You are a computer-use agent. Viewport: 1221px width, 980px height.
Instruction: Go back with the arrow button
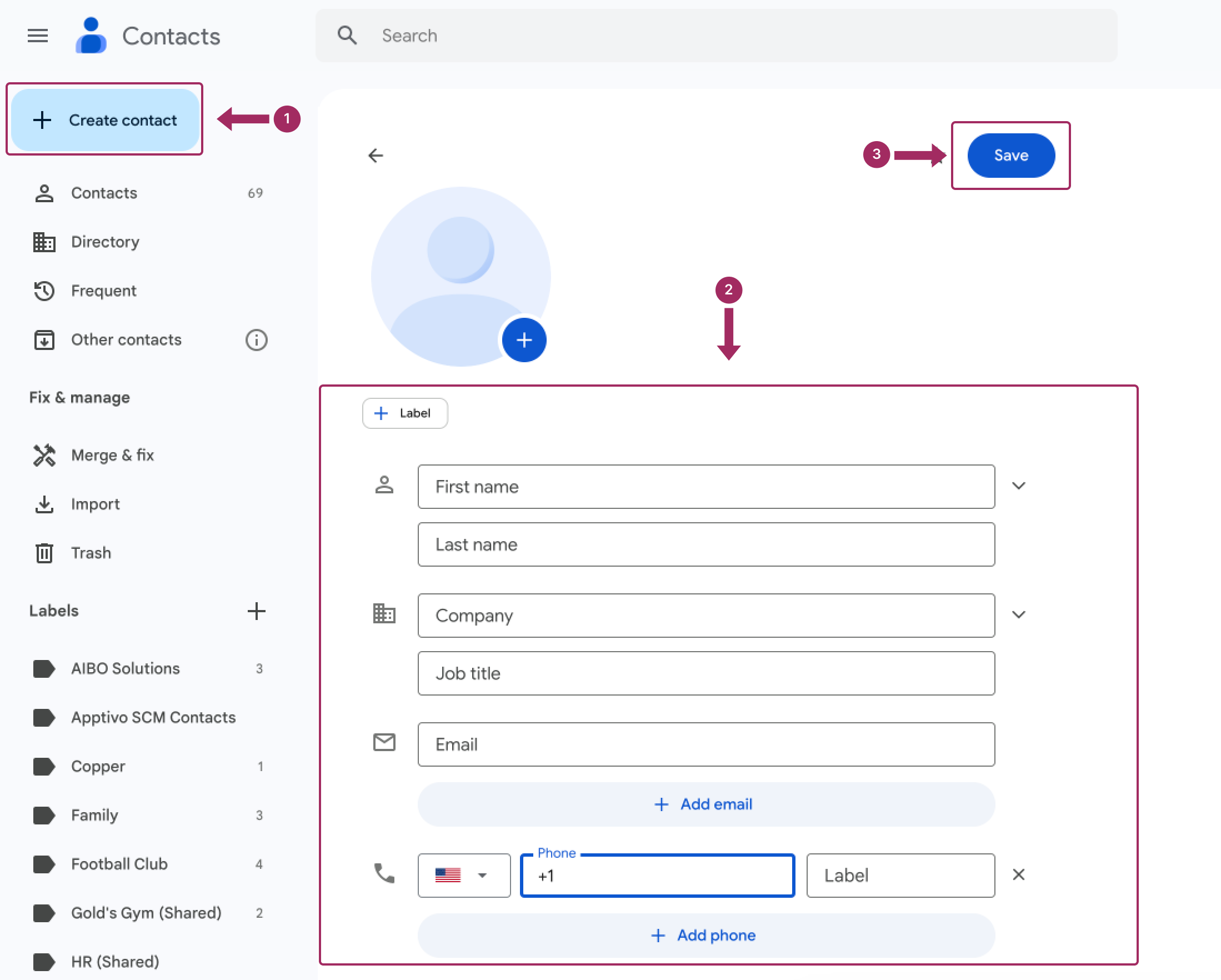pyautogui.click(x=376, y=155)
